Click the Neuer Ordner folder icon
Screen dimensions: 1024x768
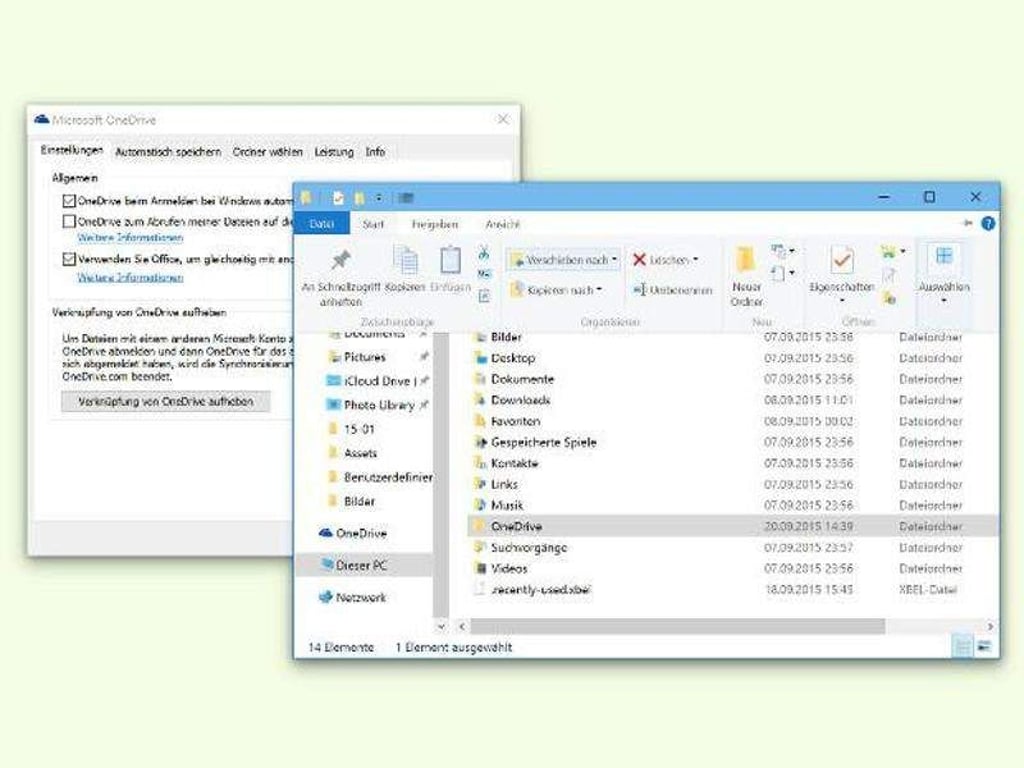point(745,259)
